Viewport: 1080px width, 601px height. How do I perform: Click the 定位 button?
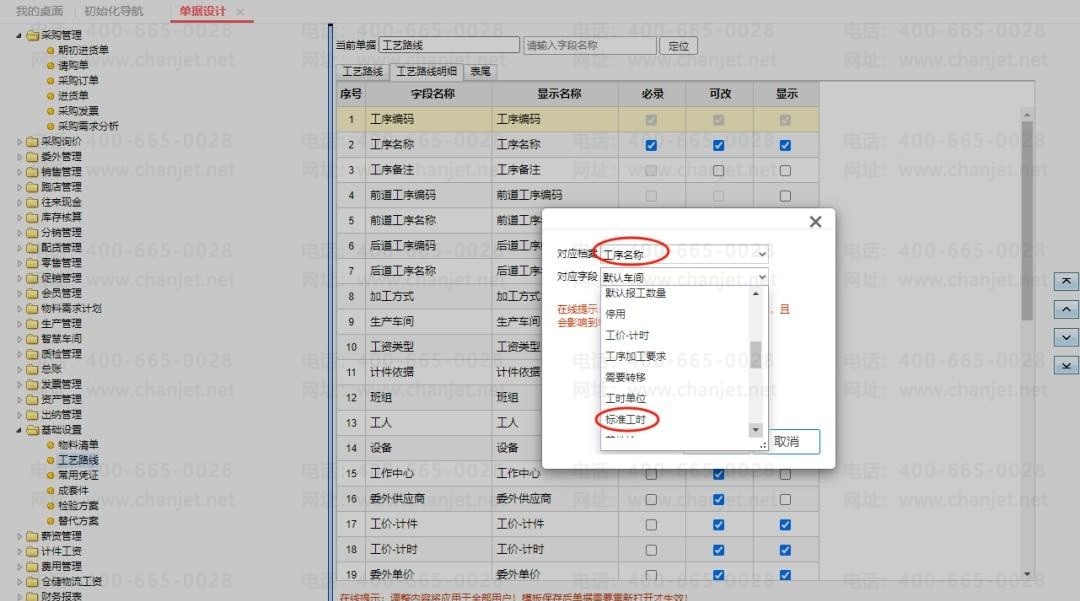coord(678,46)
